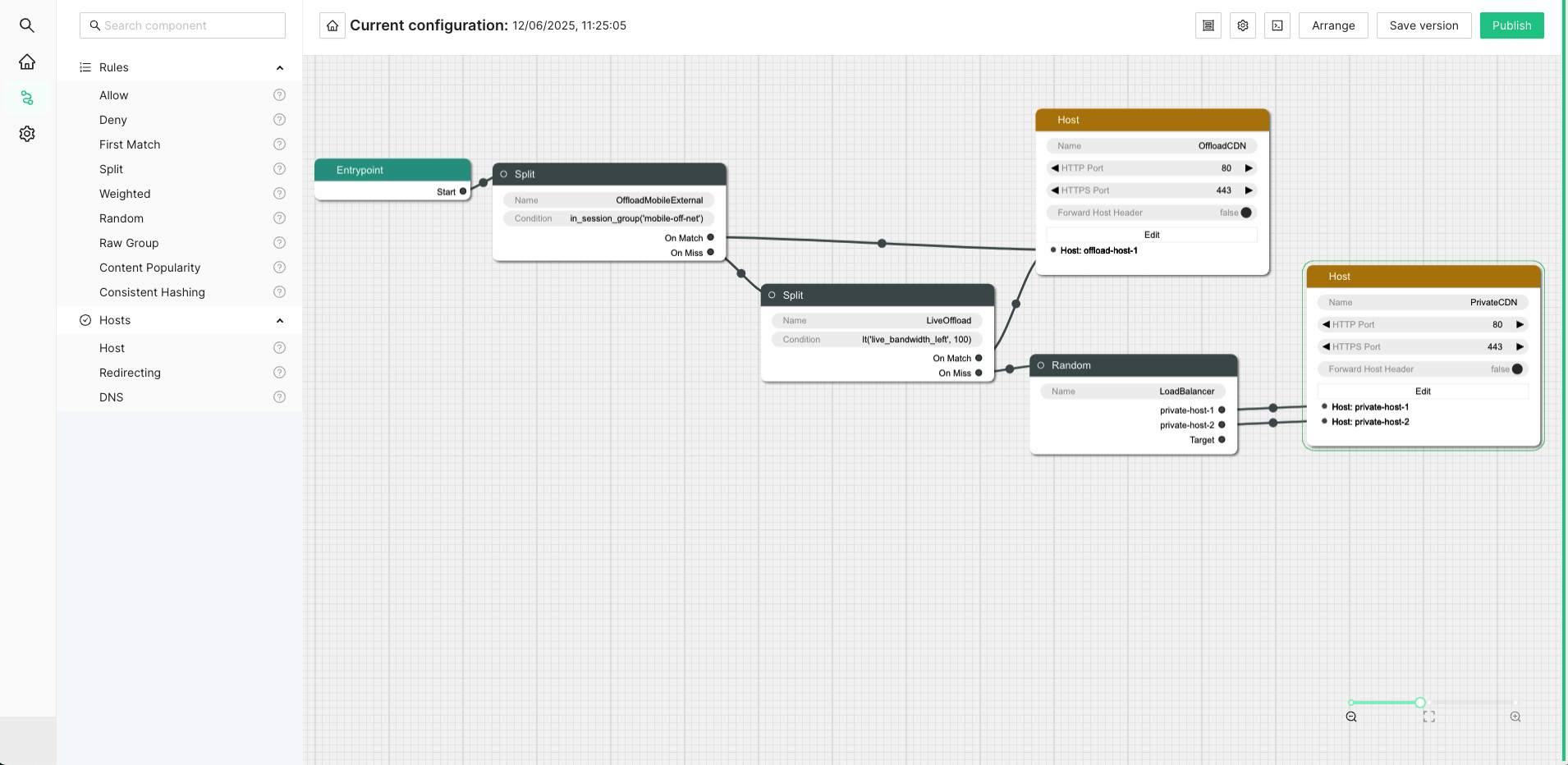Click the home icon beside Current configuration

tap(332, 25)
